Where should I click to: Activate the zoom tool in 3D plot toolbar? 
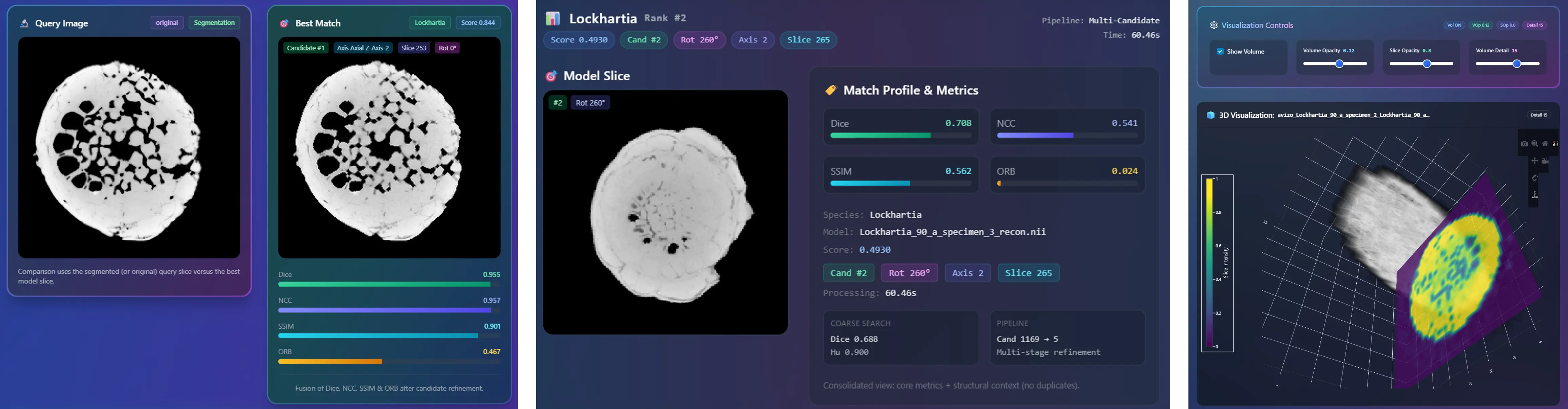[x=1534, y=143]
